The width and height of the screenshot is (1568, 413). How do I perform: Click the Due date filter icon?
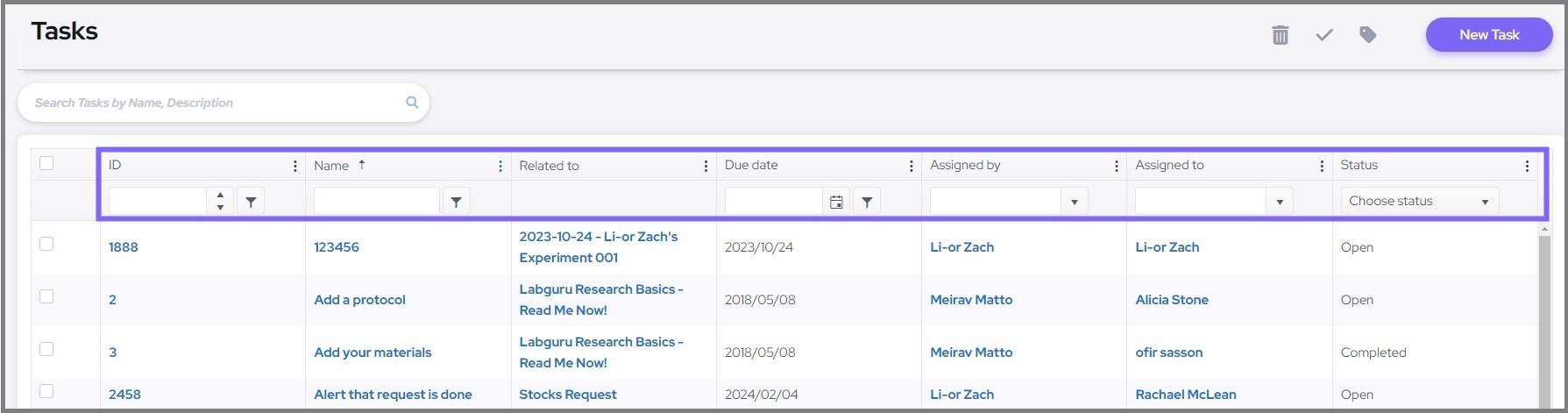[867, 202]
